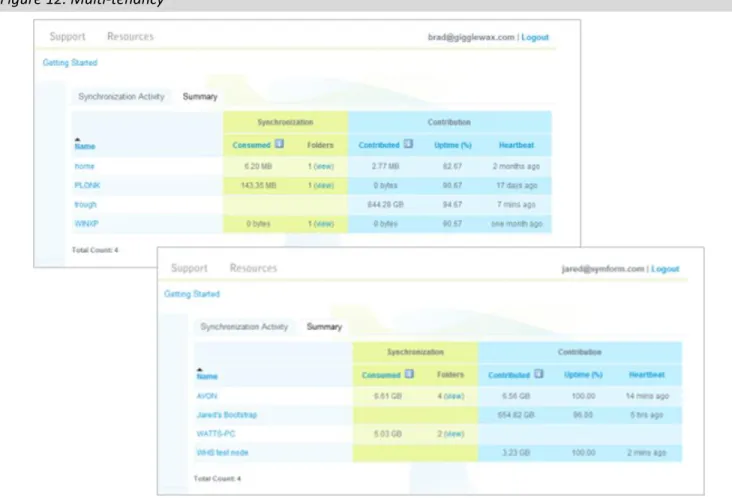Screen dimensions: 732x498
Task: Select the Summary tab in brad's window
Action: point(200,97)
